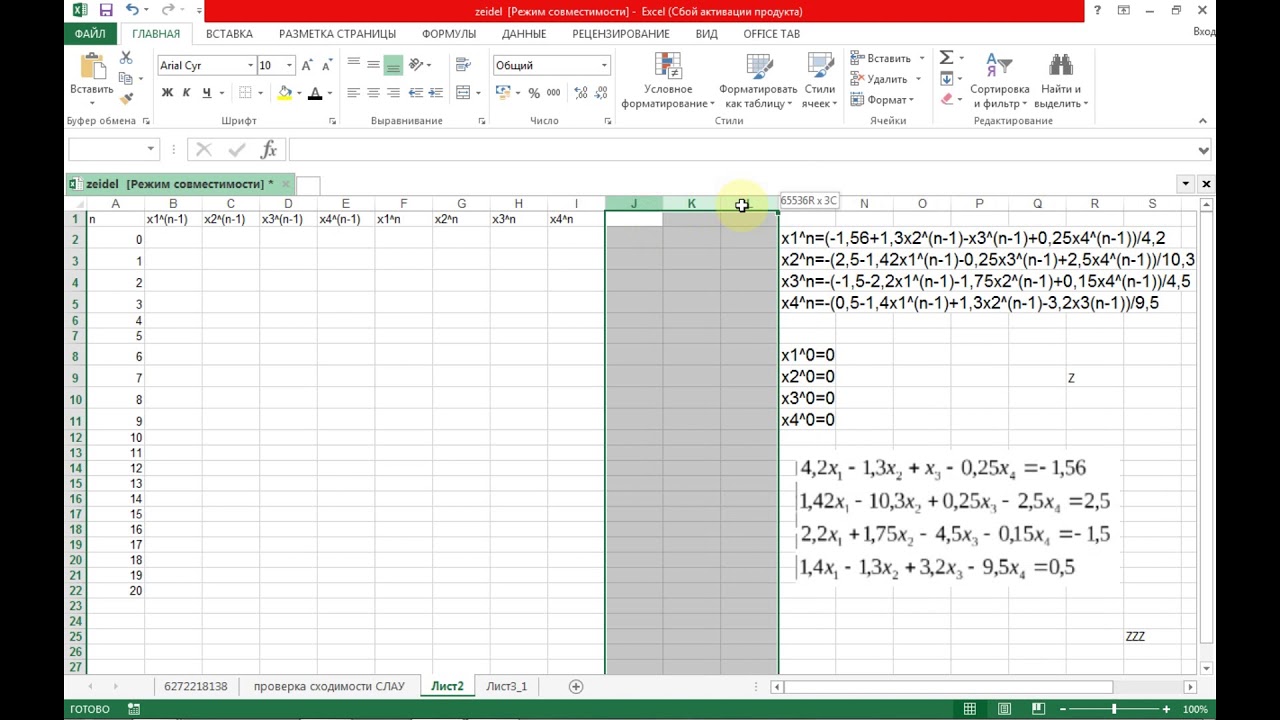Open number format dropdown Общий
1280x720 pixels.
(x=604, y=65)
